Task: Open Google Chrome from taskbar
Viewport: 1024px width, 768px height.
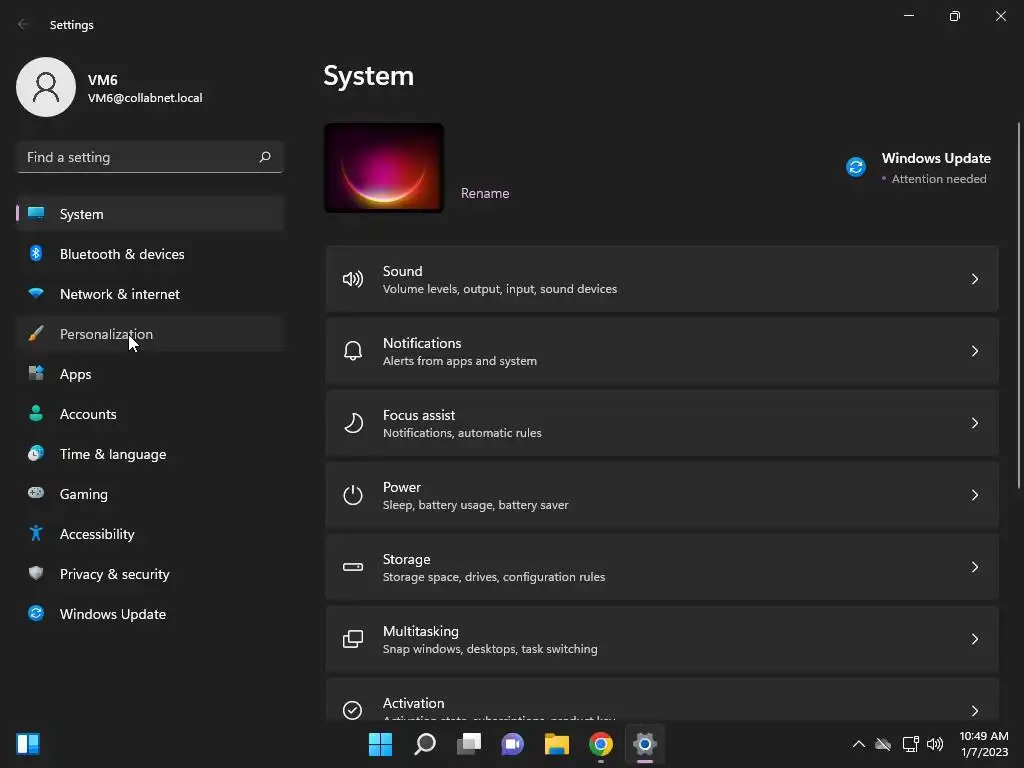Action: pos(601,744)
